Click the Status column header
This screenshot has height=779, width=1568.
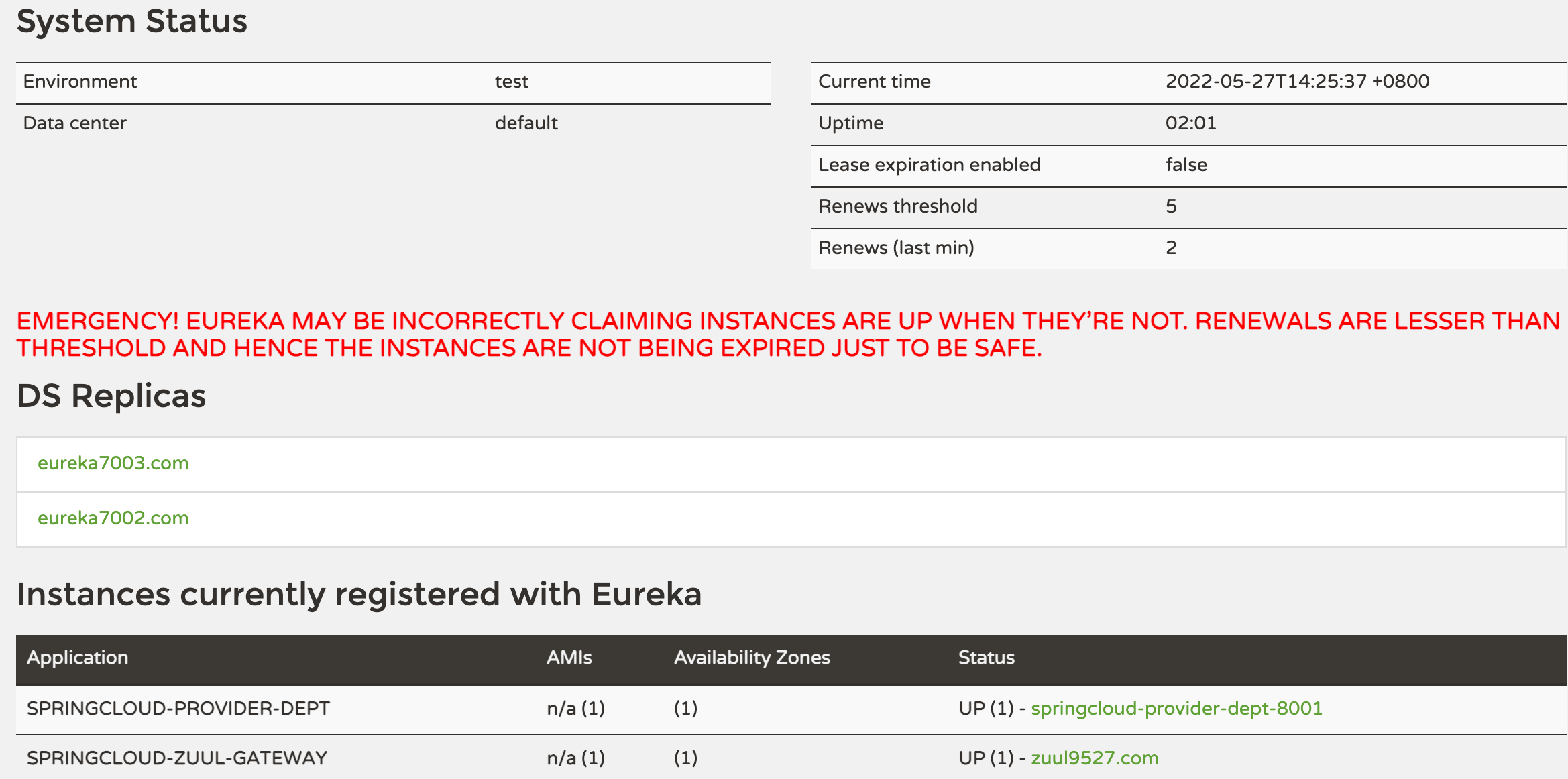click(x=986, y=658)
